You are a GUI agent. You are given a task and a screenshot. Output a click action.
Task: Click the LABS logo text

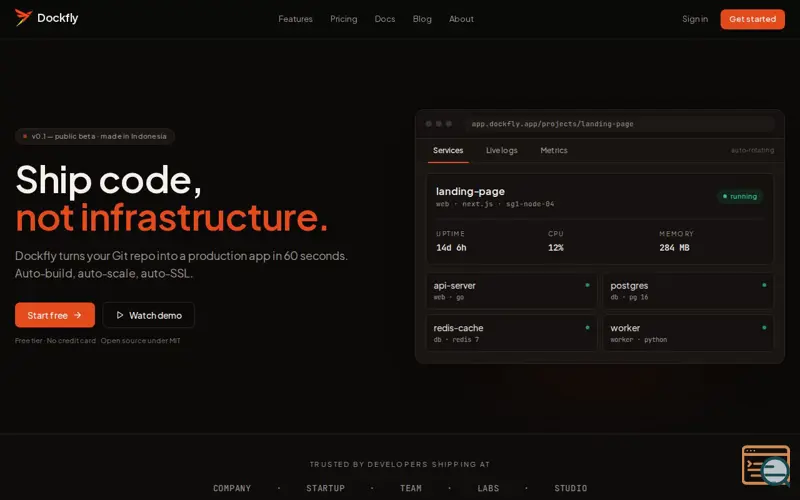(488, 488)
